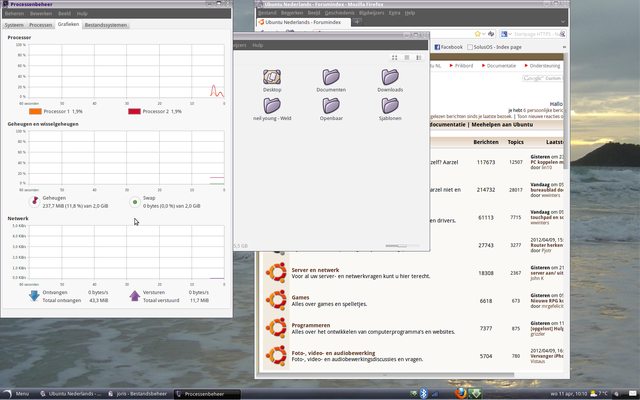This screenshot has height=400, width=640.
Task: Switch file manager to list view
Action: pyautogui.click(x=407, y=58)
